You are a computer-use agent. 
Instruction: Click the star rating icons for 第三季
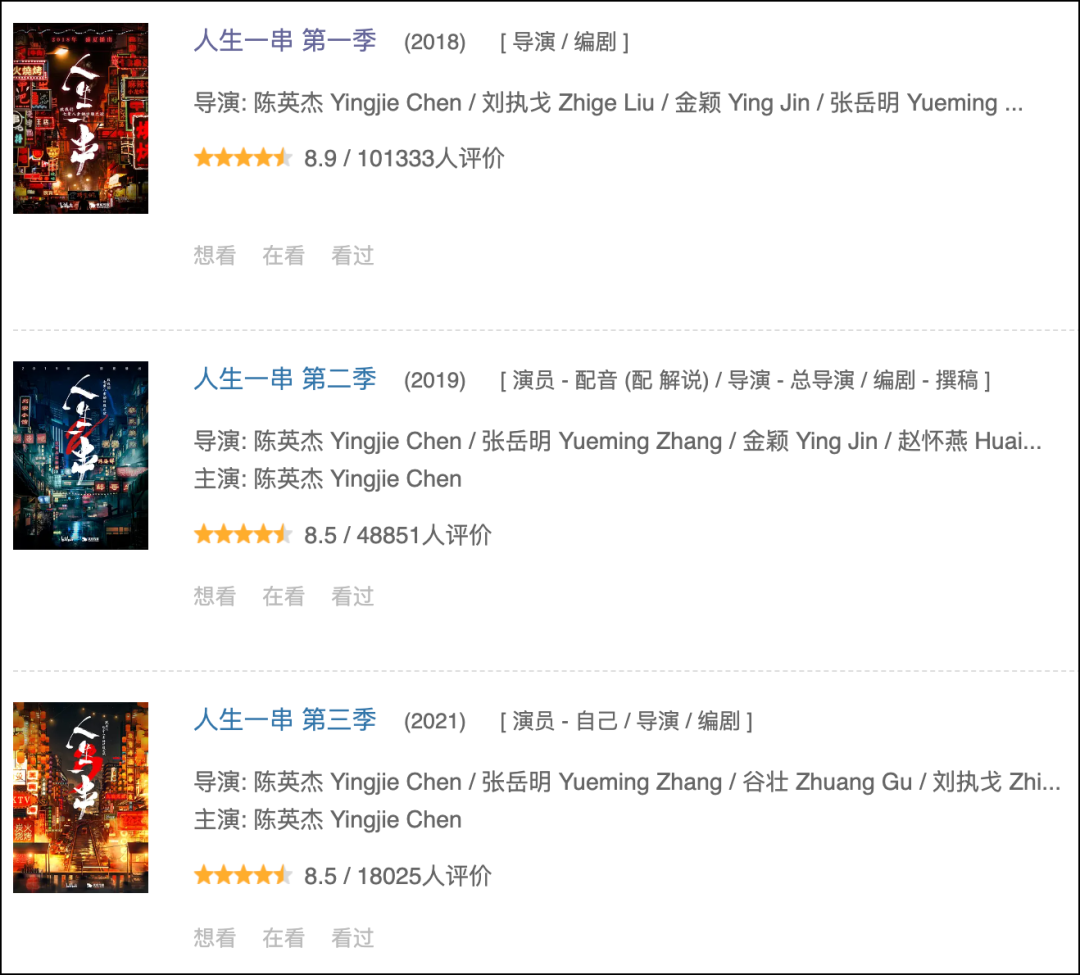243,876
